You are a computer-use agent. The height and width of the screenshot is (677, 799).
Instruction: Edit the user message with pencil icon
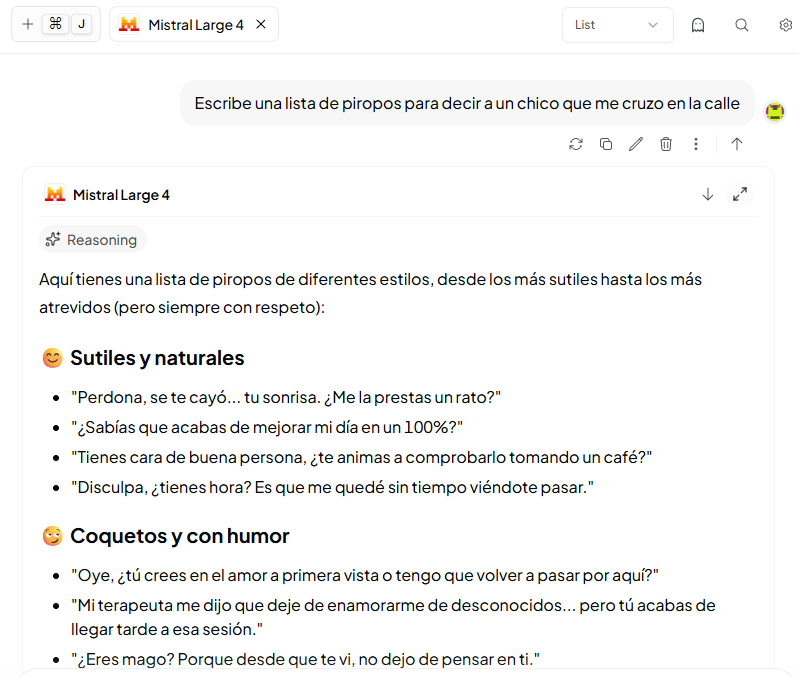pyautogui.click(x=635, y=144)
